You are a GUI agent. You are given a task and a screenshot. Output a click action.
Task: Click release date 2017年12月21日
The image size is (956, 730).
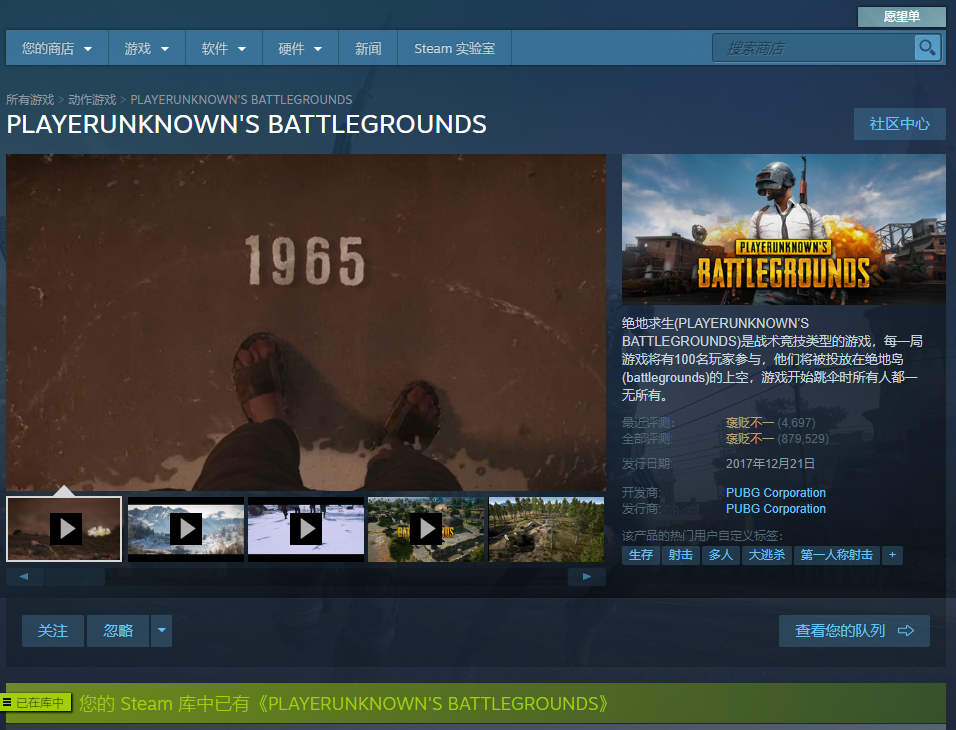click(770, 463)
